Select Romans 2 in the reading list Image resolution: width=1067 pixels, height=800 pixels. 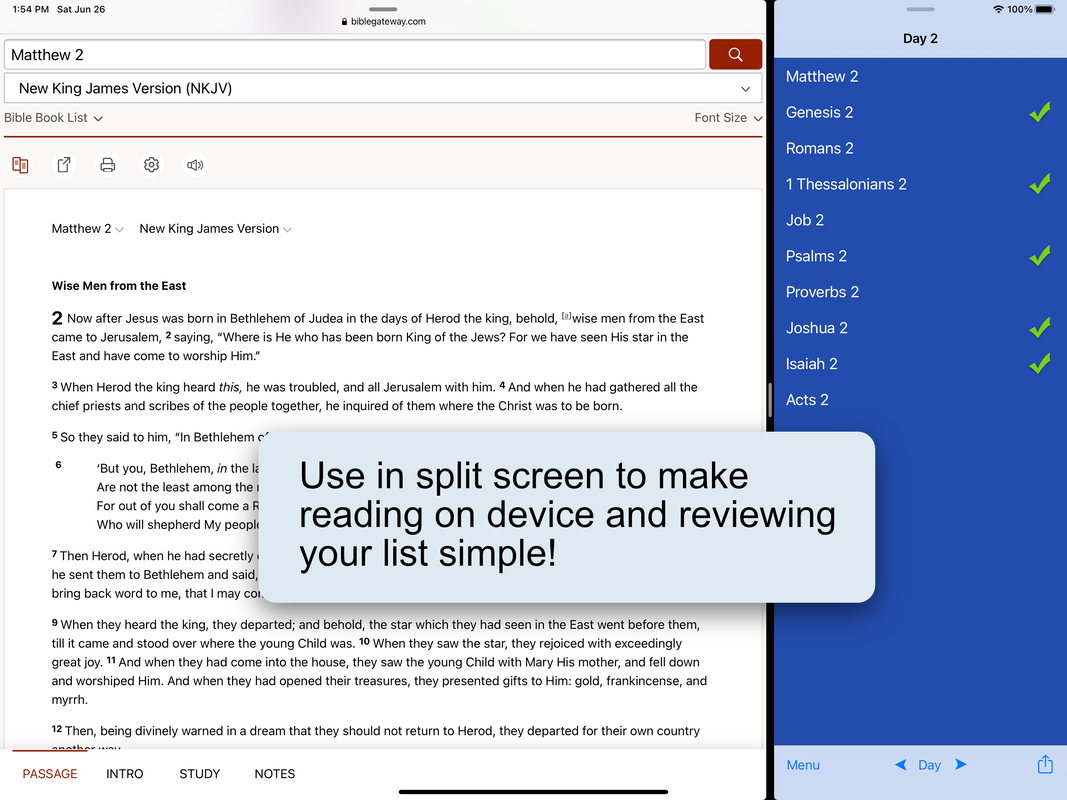point(820,148)
